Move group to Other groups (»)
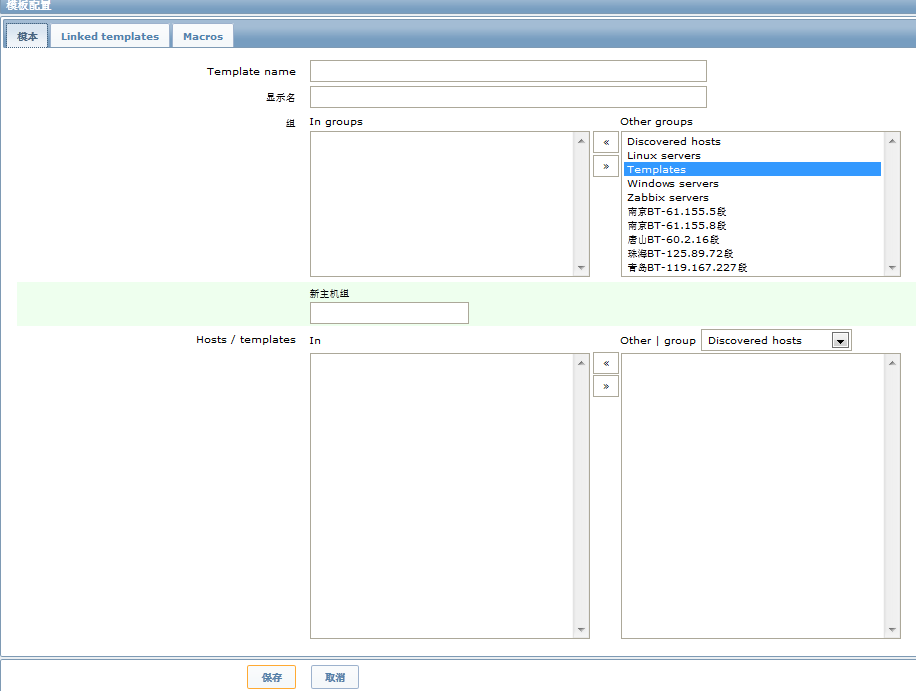This screenshot has width=916, height=691. pyautogui.click(x=606, y=166)
